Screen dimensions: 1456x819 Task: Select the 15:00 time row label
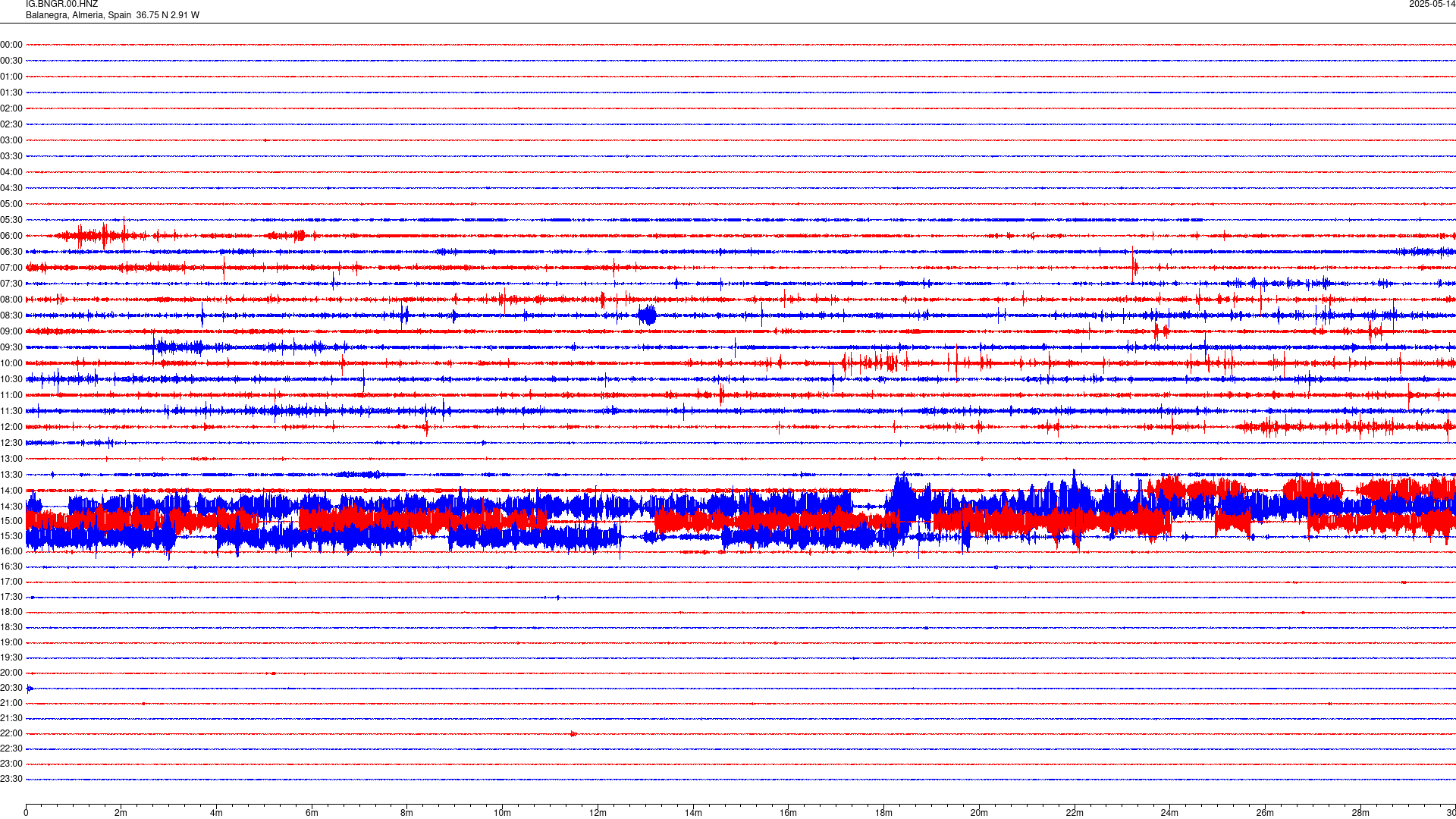pyautogui.click(x=11, y=521)
